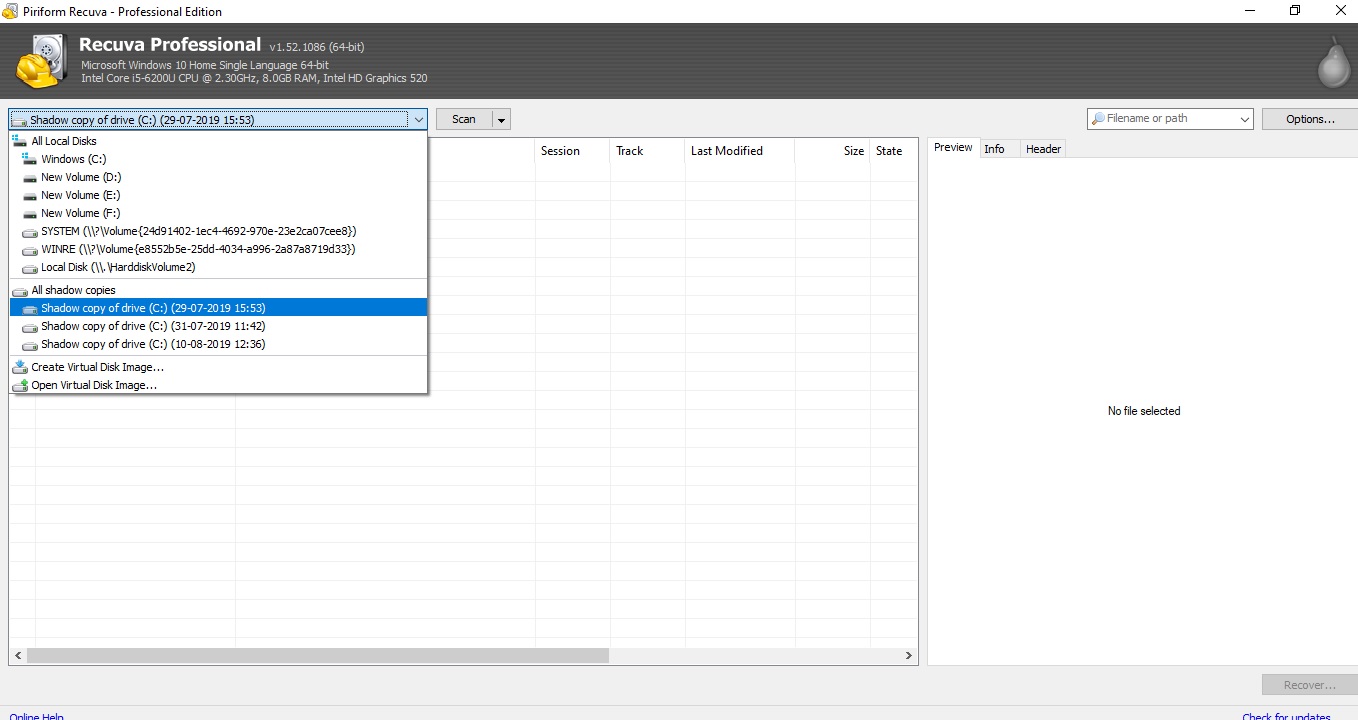Select Local Disk HarddiskVolume2 entry

pos(218,267)
